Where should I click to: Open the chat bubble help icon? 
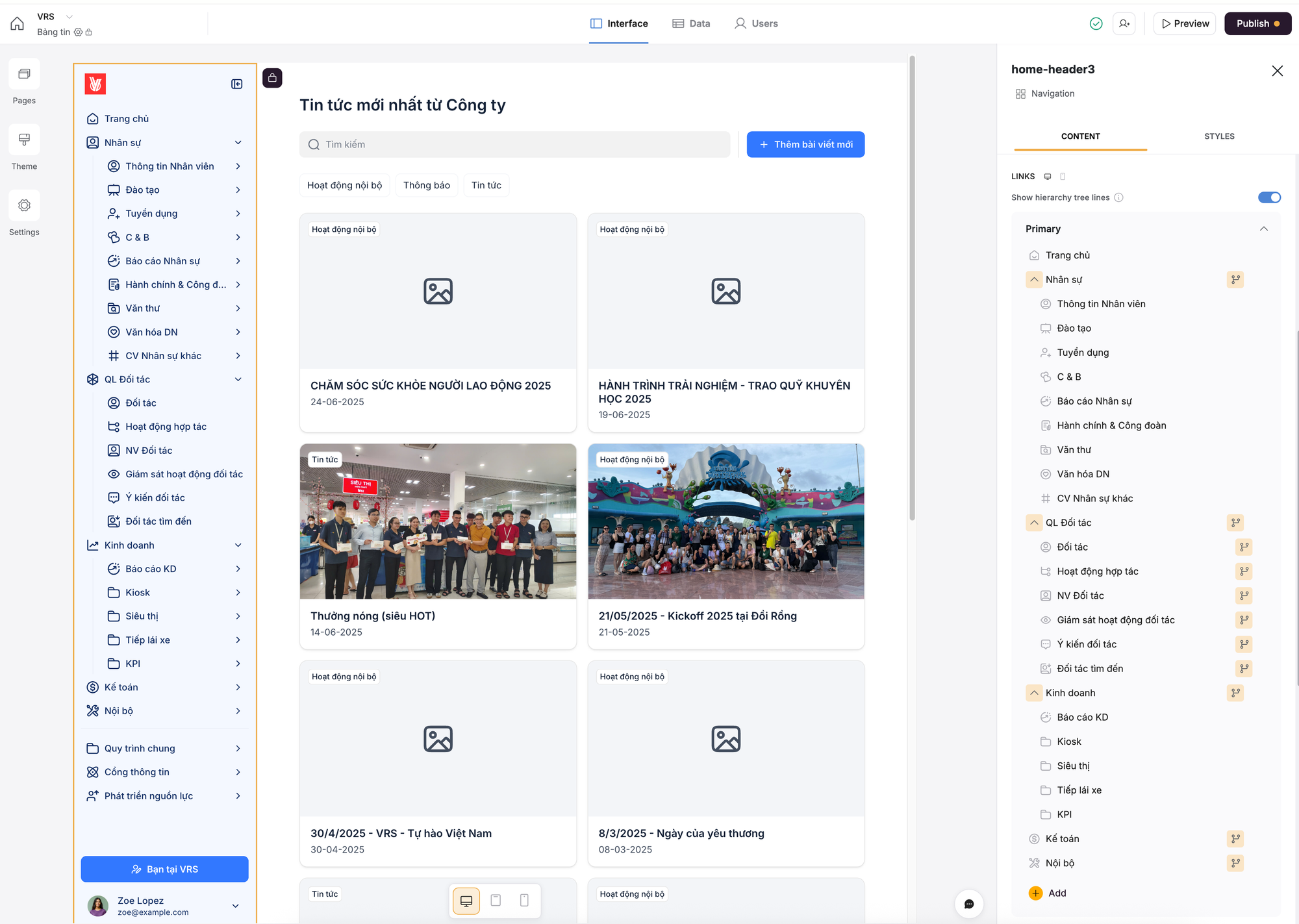click(969, 903)
